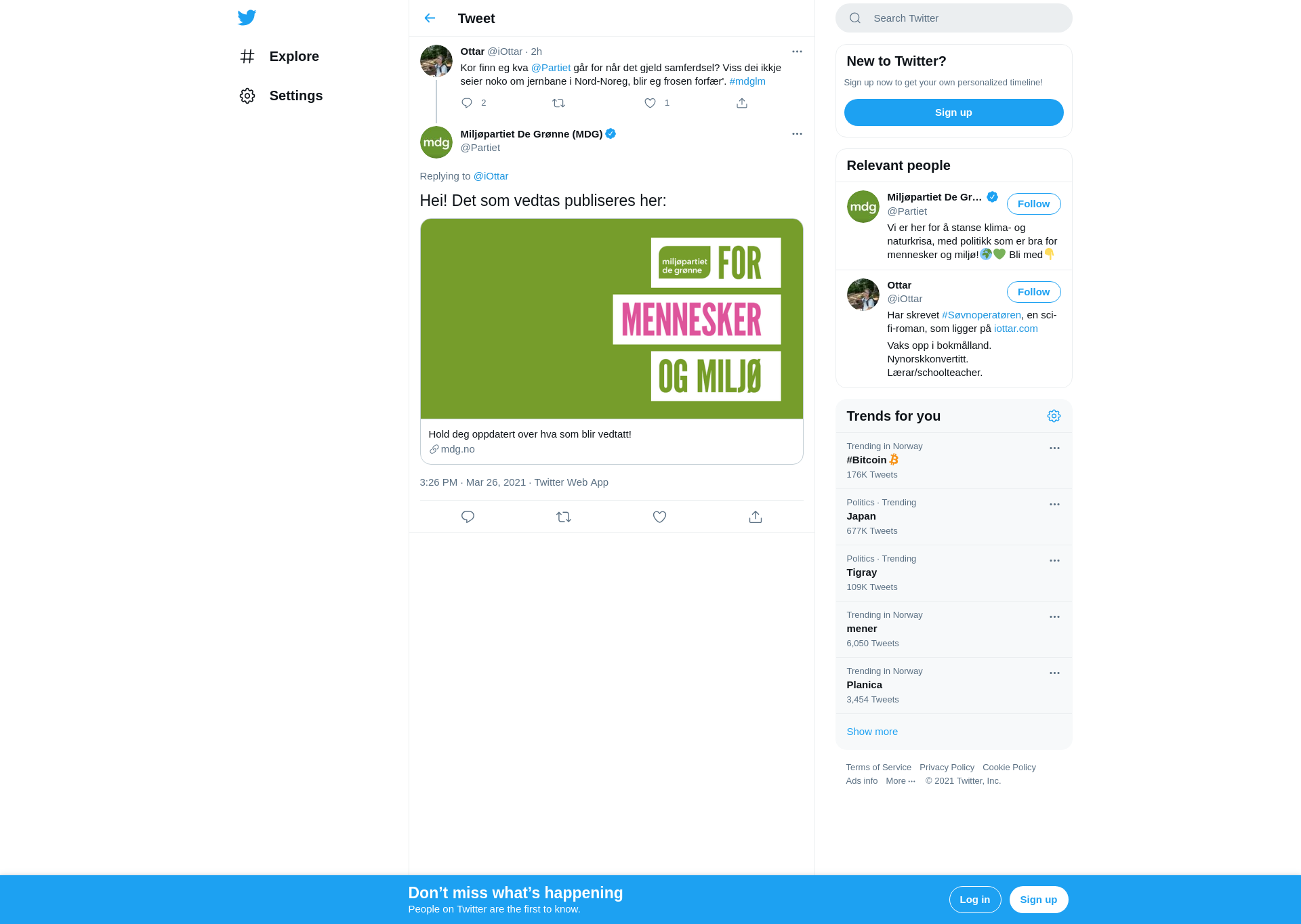Viewport: 1301px width, 924px height.
Task: Reply to Ottar's tweet with comment icon
Action: click(467, 103)
